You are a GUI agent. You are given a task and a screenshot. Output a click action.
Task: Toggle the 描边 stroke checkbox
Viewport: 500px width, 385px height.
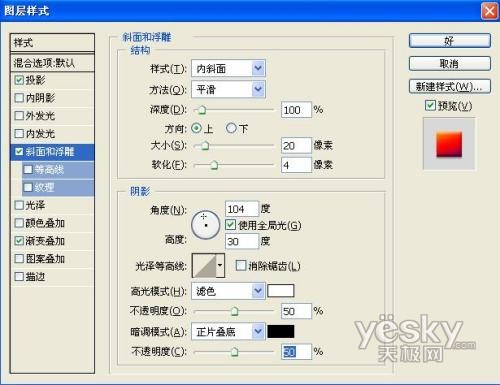pos(19,276)
